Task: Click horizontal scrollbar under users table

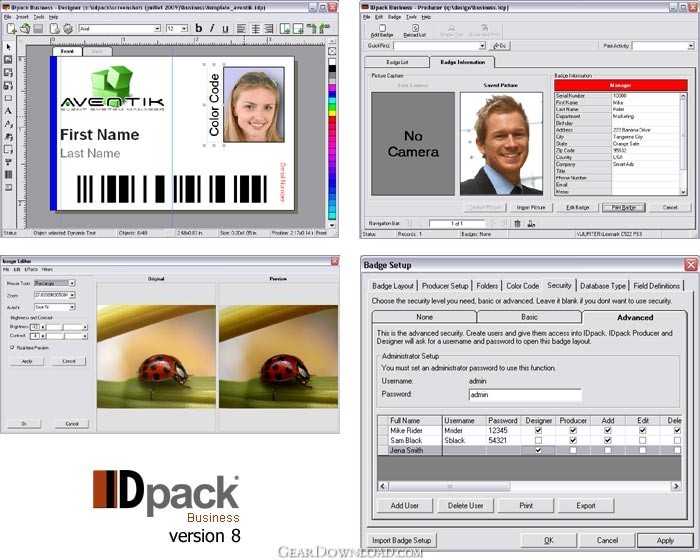Action: tap(529, 486)
